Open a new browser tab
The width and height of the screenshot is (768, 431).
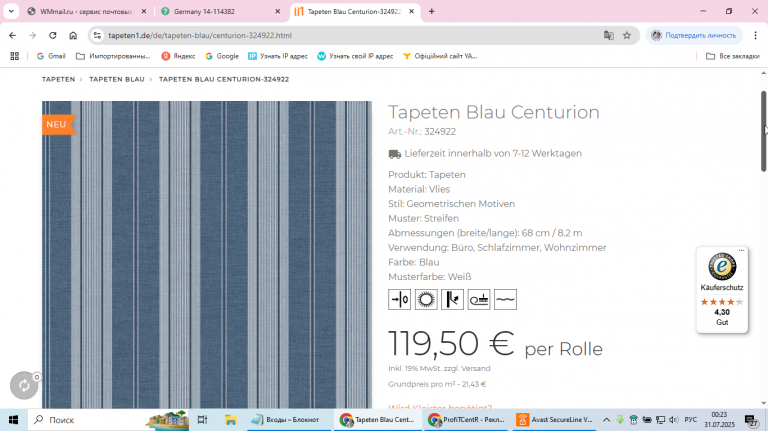click(x=432, y=11)
